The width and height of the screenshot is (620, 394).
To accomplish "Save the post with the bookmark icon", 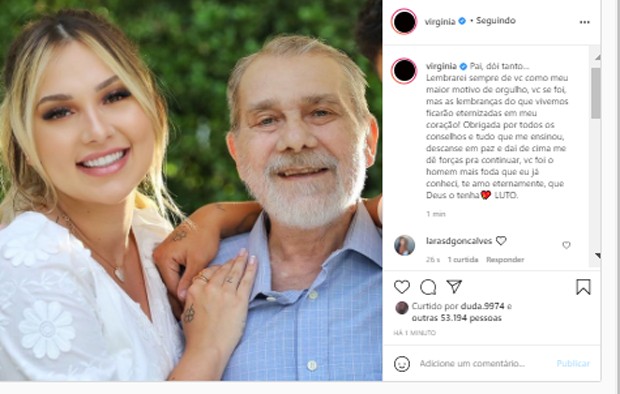I will [583, 287].
